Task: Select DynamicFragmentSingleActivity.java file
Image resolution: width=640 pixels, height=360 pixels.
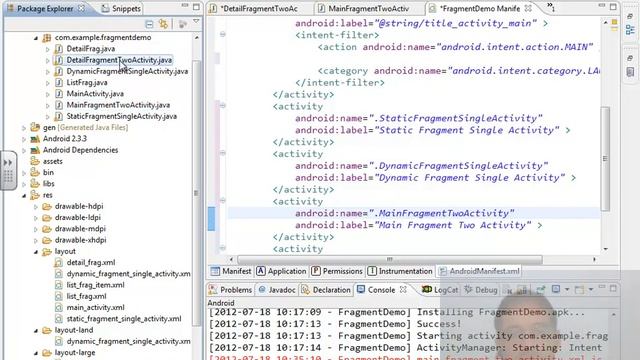Action: 127,71
